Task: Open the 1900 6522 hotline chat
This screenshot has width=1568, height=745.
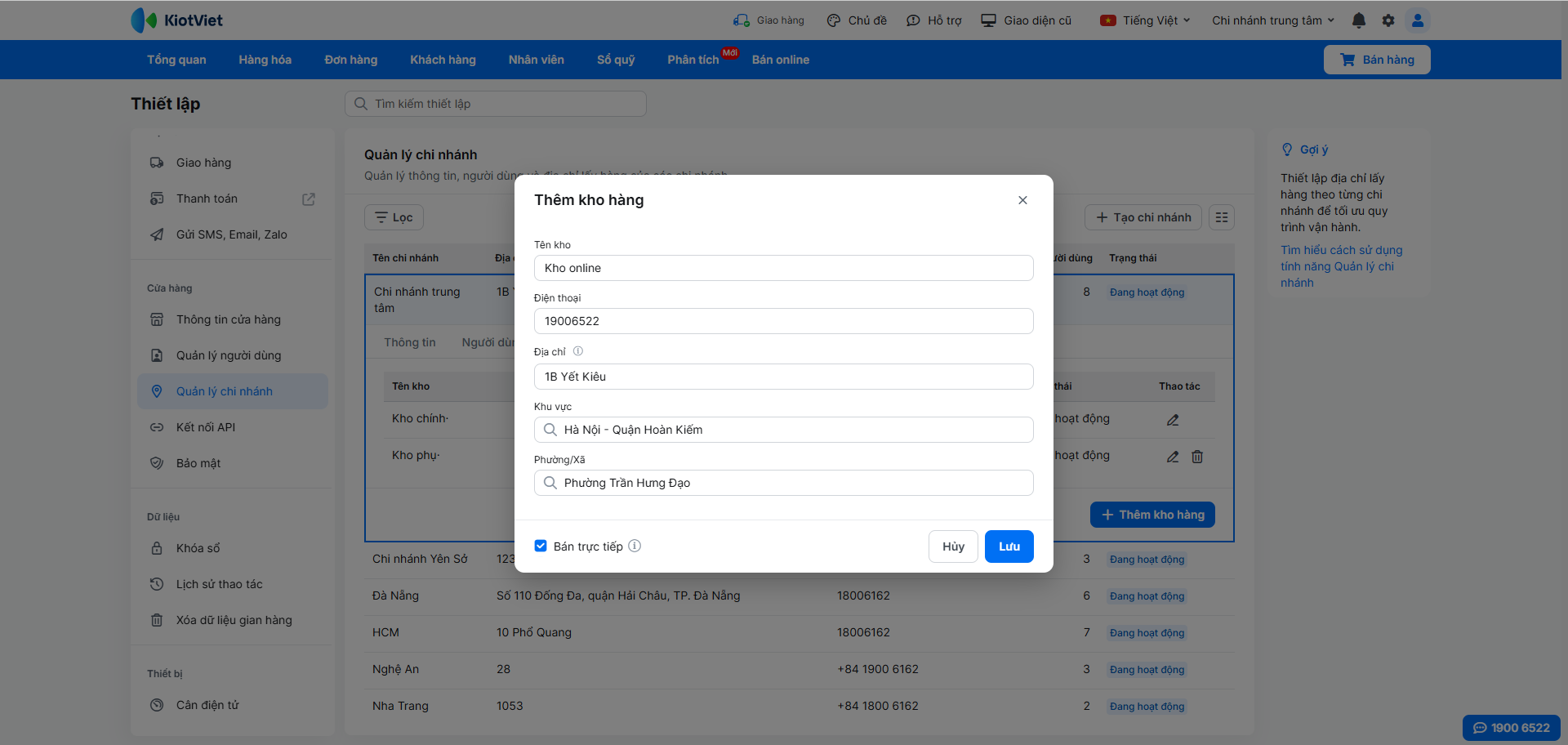Action: coord(1512,728)
